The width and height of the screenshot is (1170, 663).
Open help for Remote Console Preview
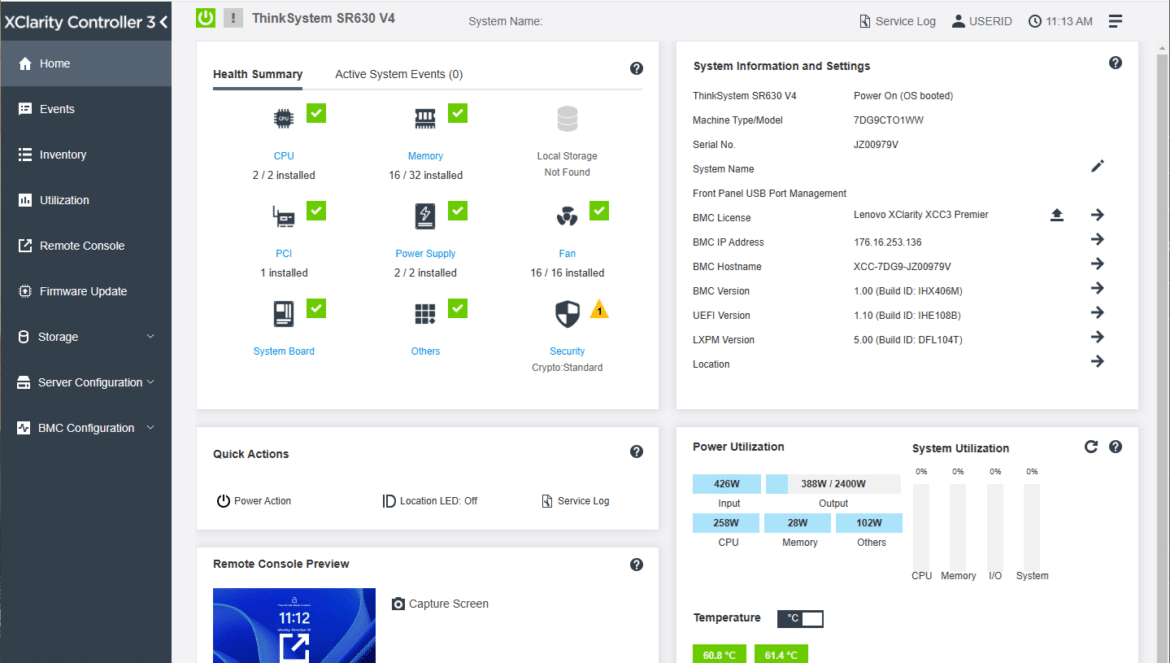click(636, 565)
